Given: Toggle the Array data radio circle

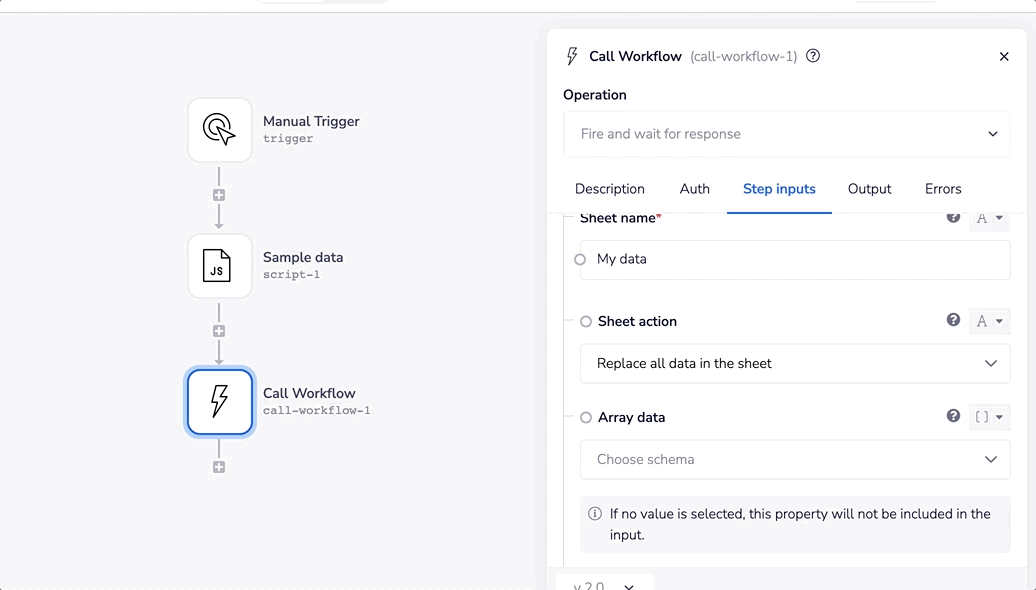Looking at the screenshot, I should 586,418.
